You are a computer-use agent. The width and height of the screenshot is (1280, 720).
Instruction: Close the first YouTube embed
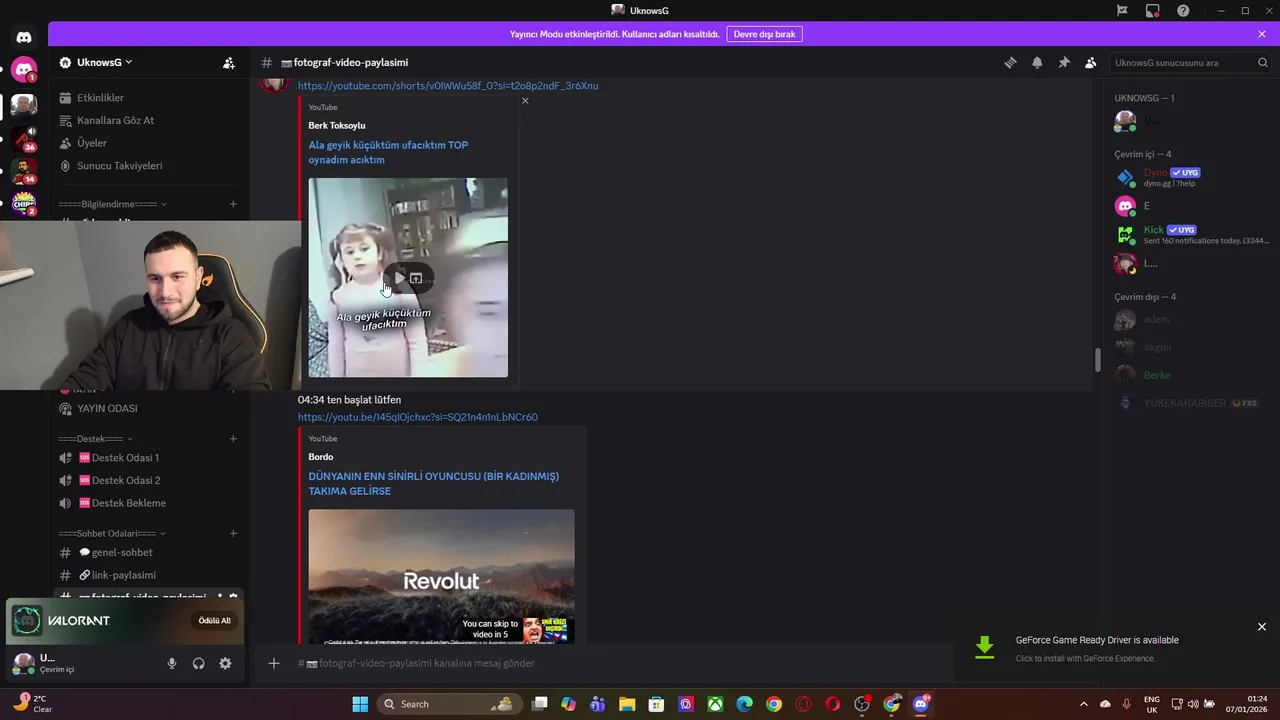[x=525, y=100]
